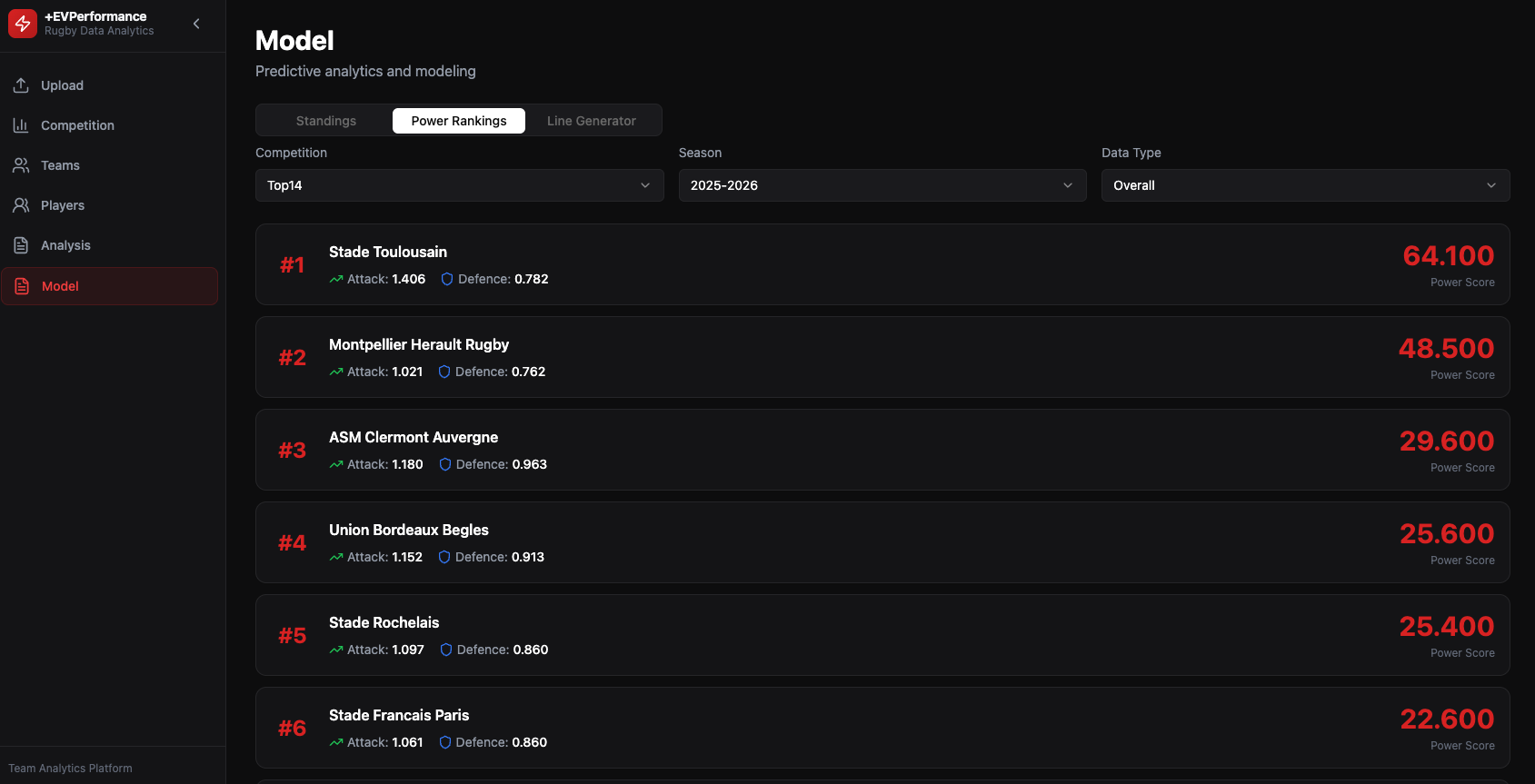Click Stade Toulousain attack trend icon
1535x784 pixels.
click(x=336, y=279)
